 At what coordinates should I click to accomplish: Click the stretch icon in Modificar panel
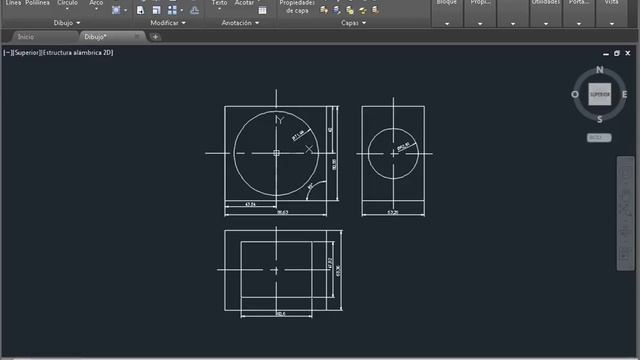(x=140, y=10)
